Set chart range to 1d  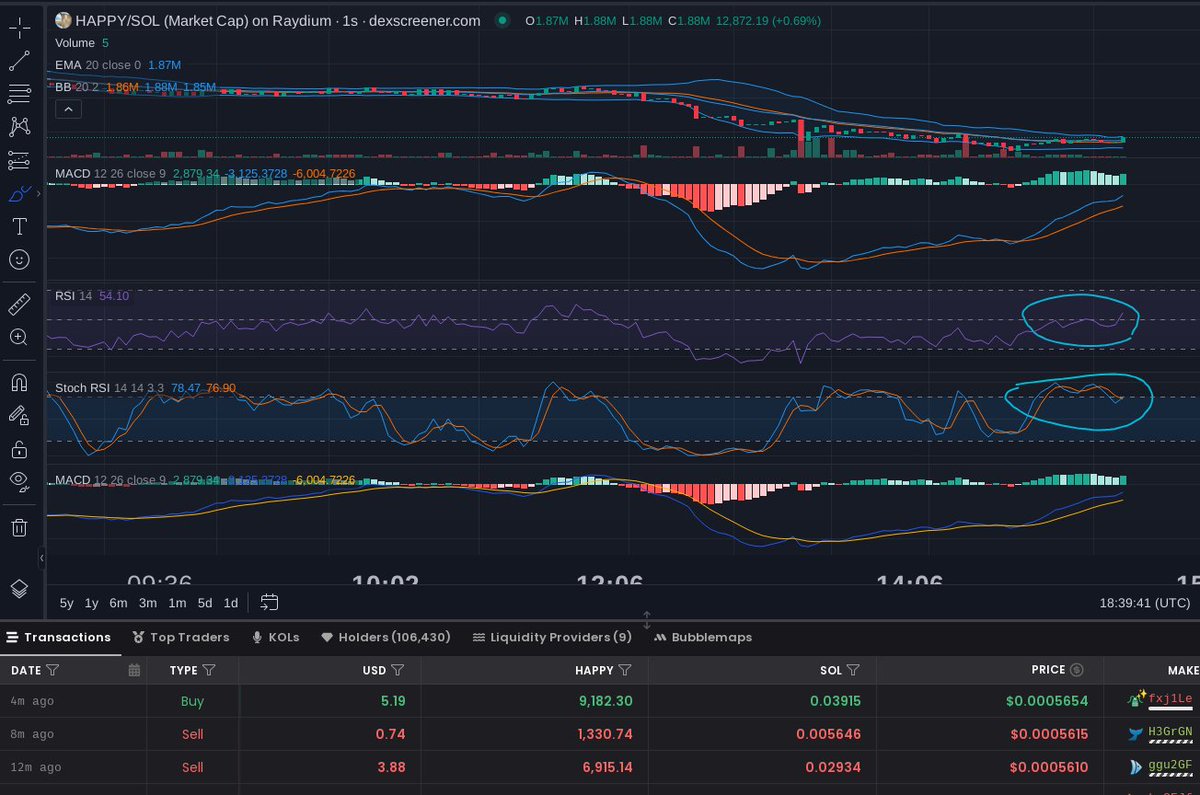click(x=231, y=603)
